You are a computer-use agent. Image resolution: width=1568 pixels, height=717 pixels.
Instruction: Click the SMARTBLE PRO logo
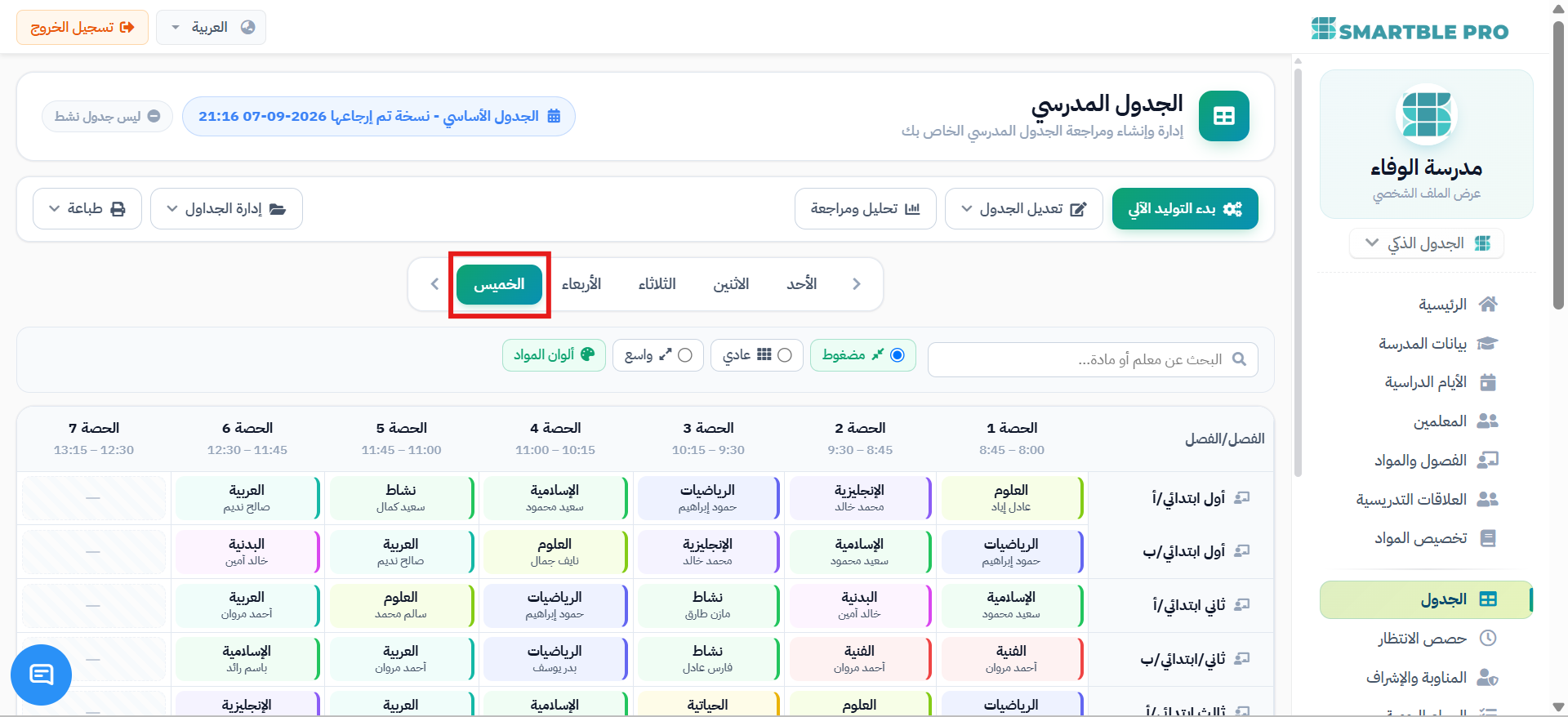[x=1410, y=29]
